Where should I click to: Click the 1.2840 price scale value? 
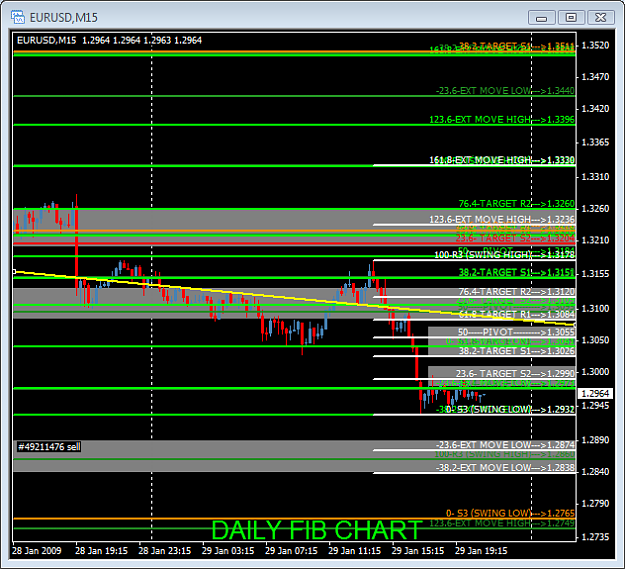pos(596,472)
